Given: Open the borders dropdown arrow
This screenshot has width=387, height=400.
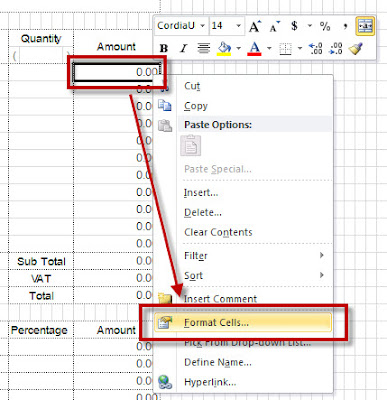Looking at the screenshot, I should [x=299, y=49].
